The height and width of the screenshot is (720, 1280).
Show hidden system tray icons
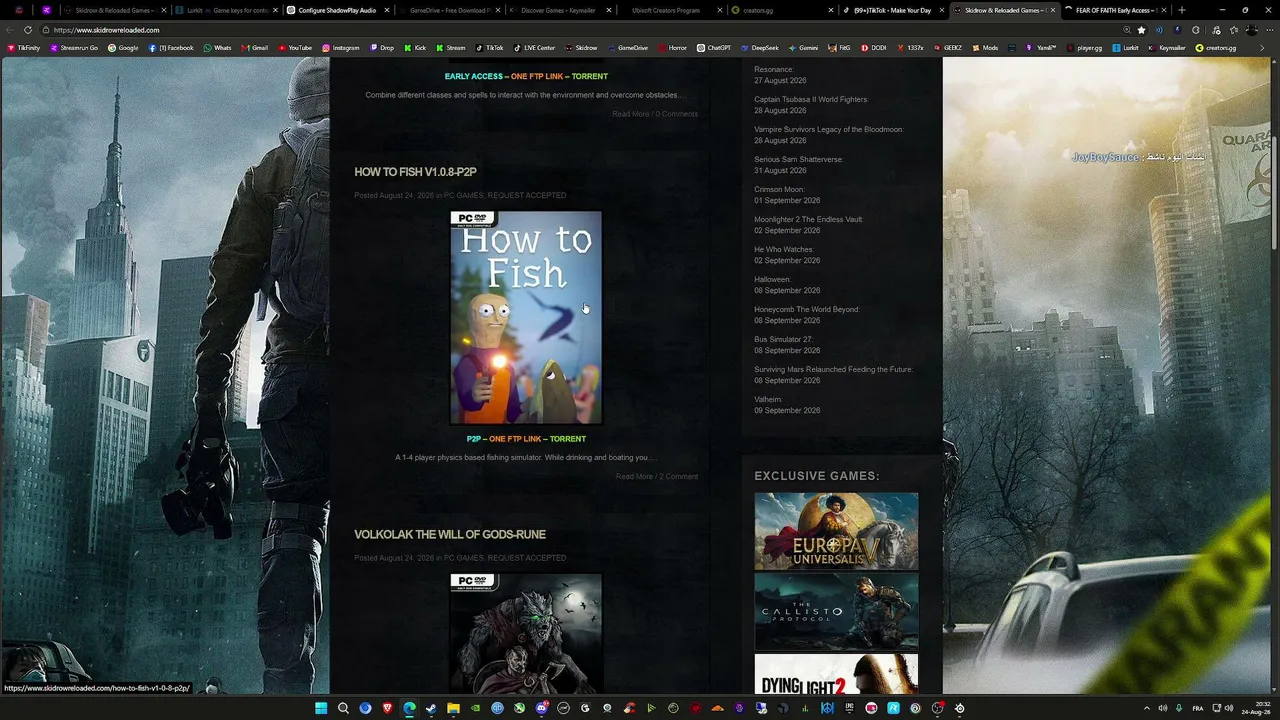pos(1146,708)
